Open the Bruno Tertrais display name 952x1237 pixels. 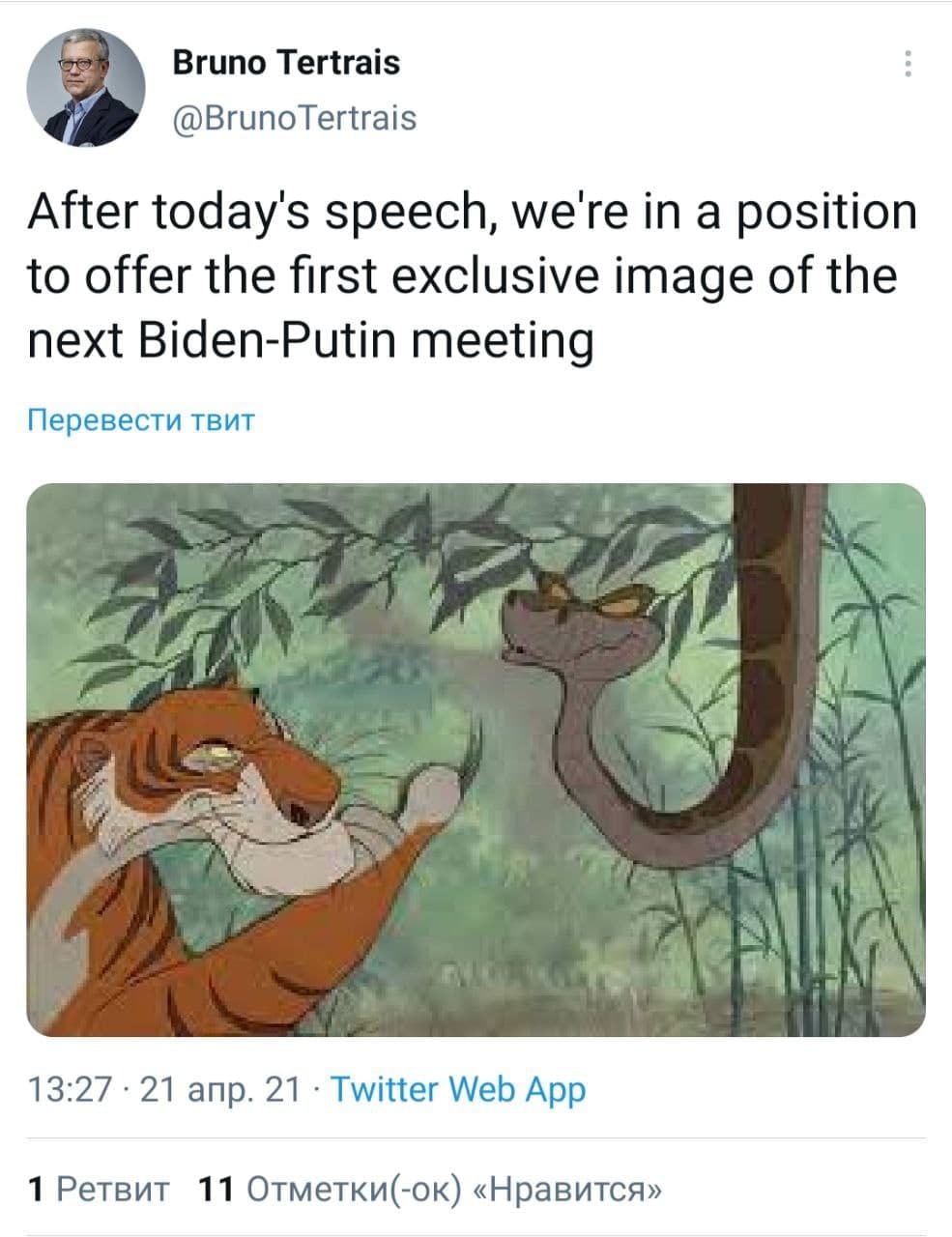285,63
